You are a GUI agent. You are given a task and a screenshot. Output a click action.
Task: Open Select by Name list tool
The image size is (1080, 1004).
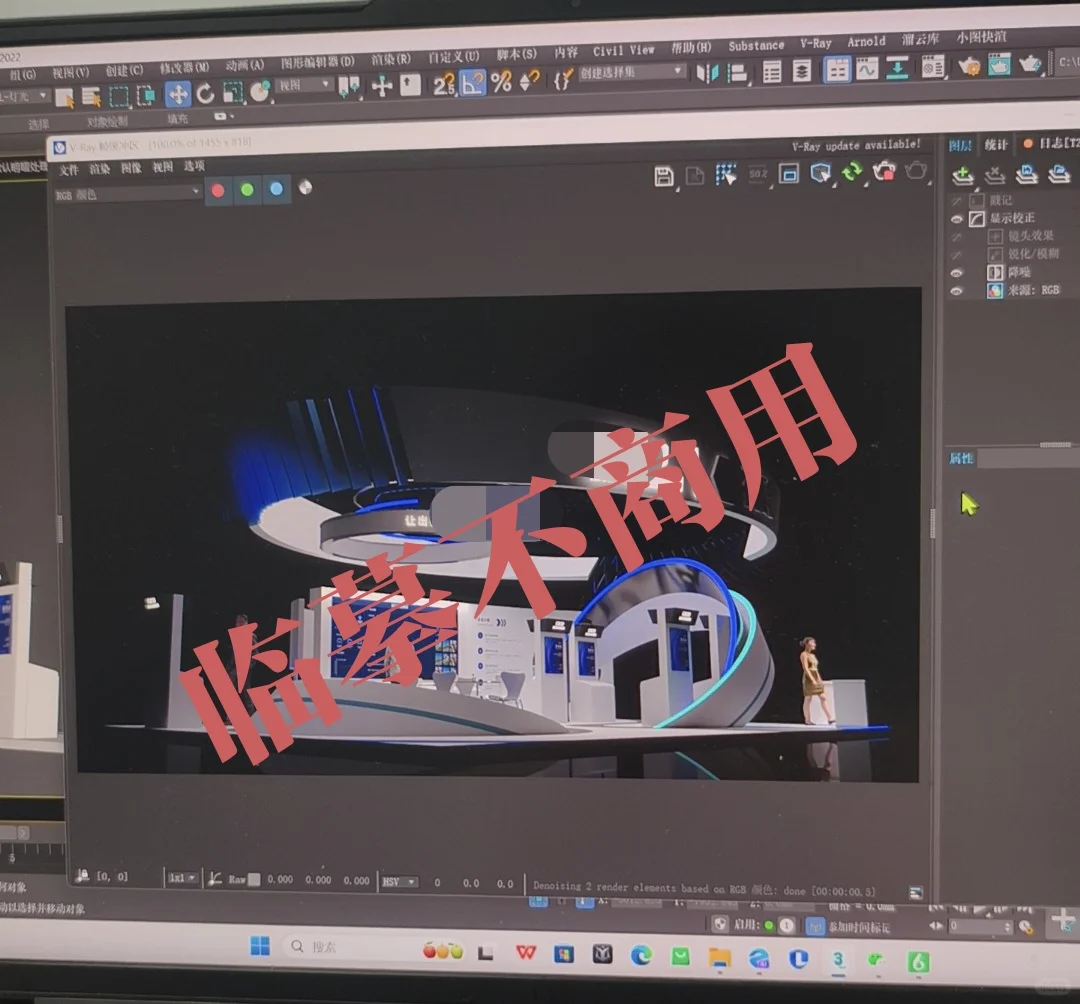[x=91, y=97]
